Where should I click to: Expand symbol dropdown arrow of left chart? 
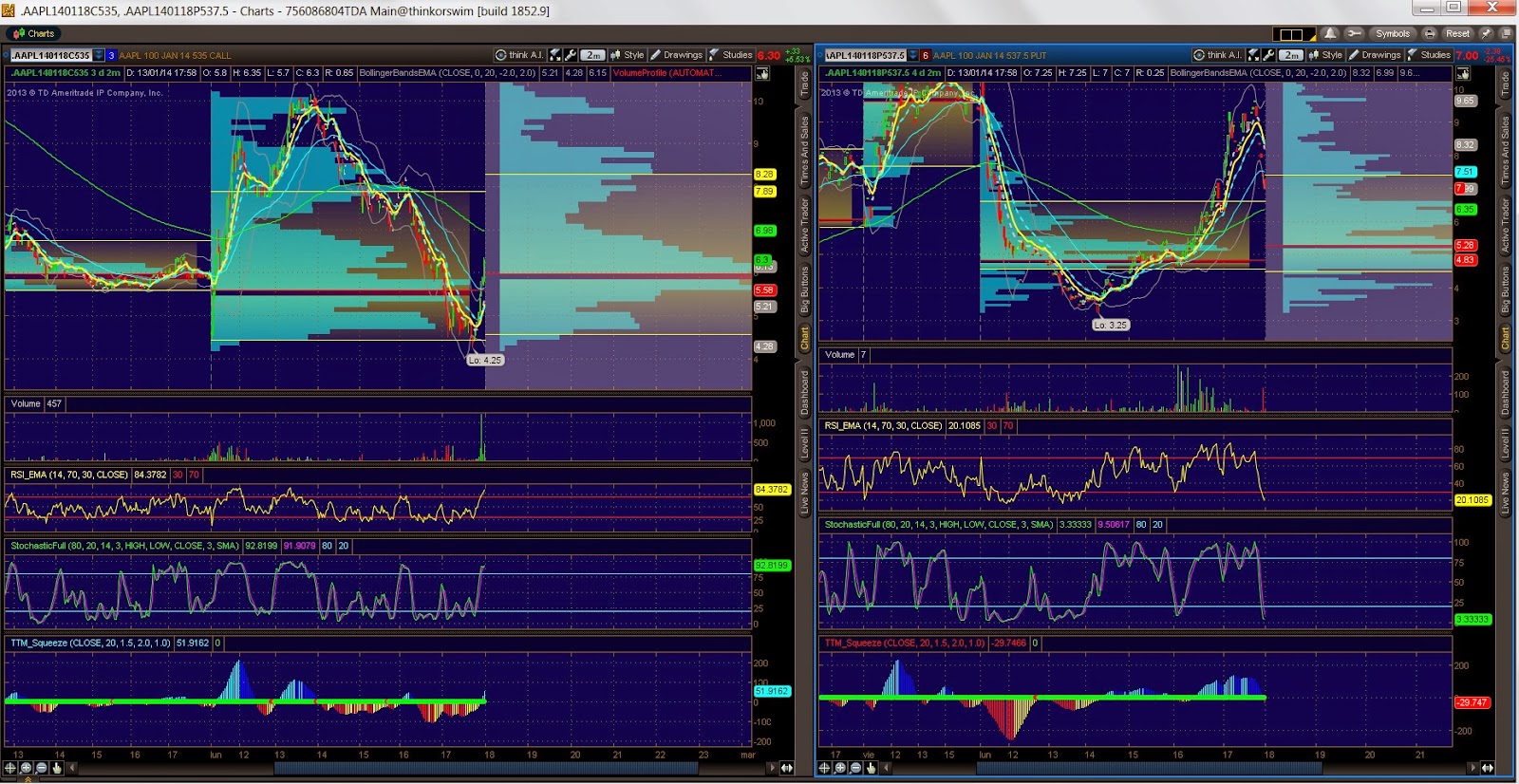99,55
